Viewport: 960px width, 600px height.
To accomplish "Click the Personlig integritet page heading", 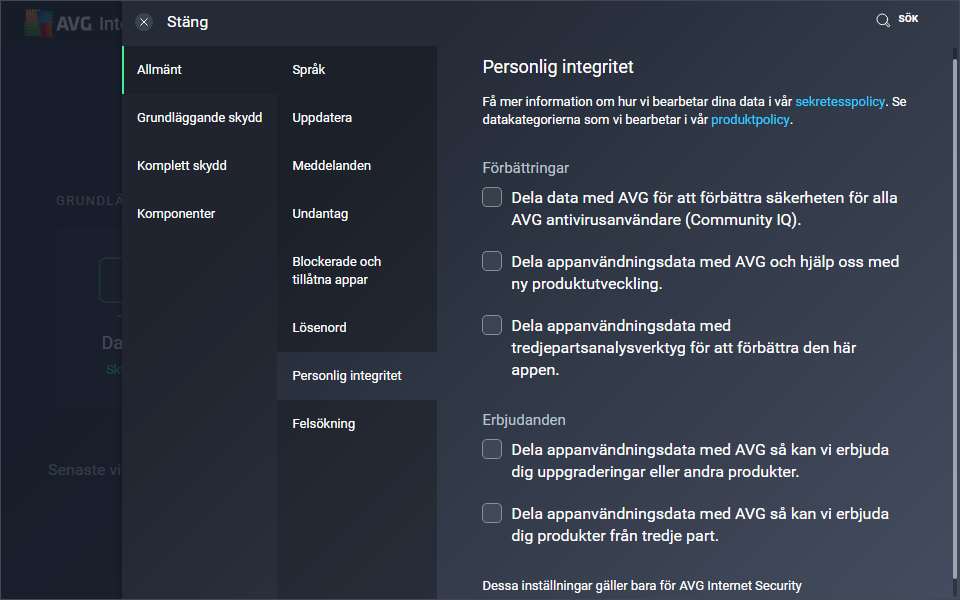I will click(558, 67).
